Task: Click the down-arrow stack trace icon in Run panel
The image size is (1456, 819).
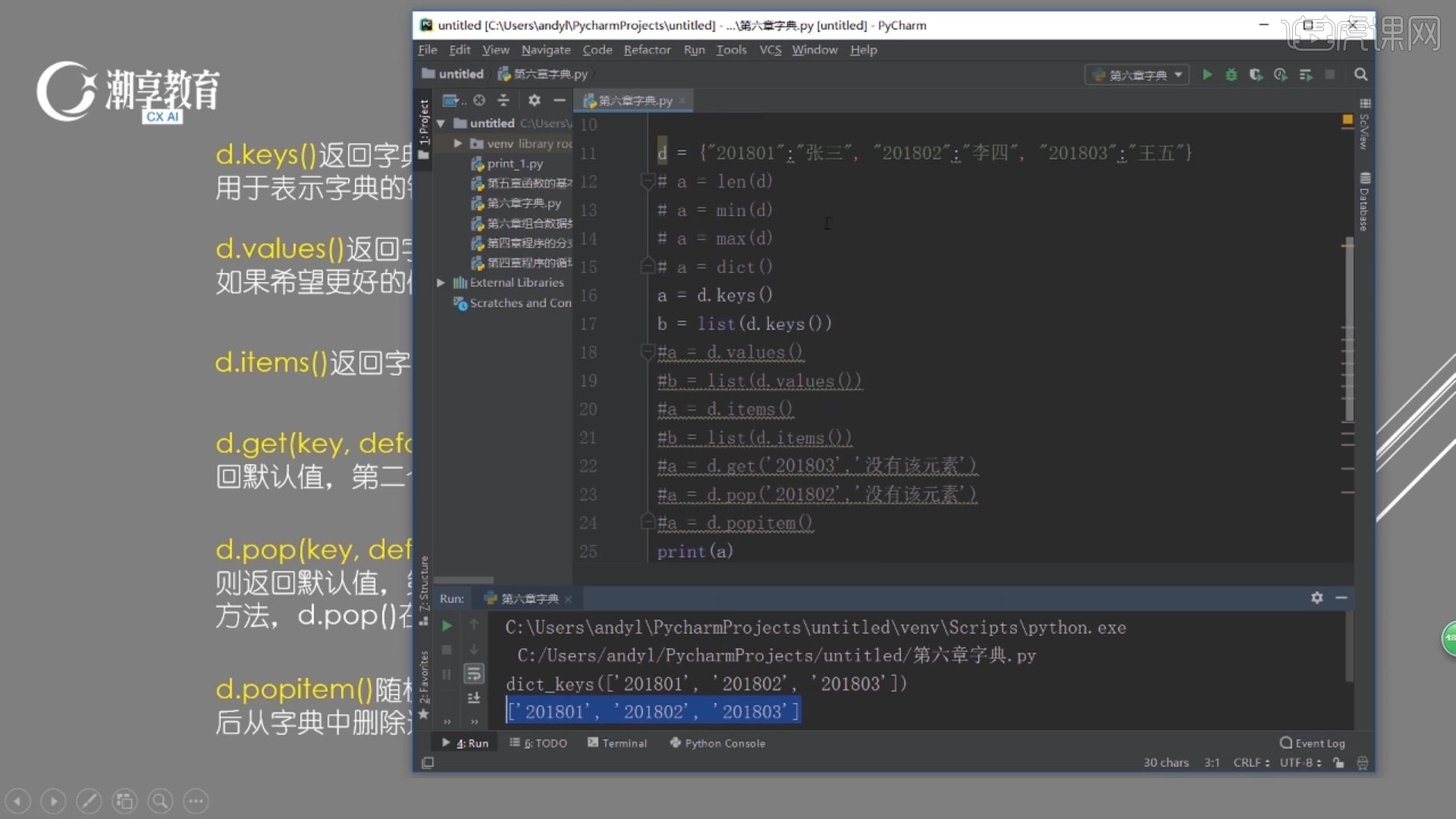Action: [474, 649]
